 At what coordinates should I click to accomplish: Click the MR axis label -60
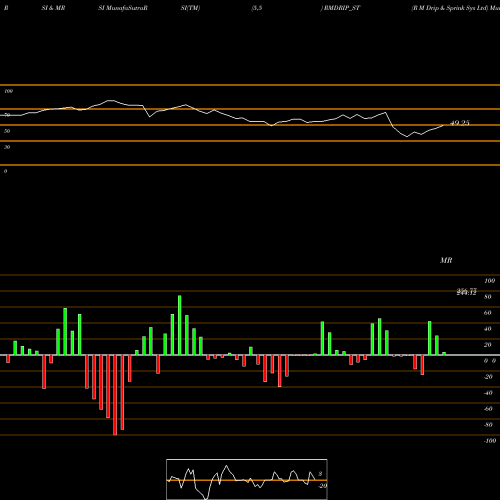488,409
